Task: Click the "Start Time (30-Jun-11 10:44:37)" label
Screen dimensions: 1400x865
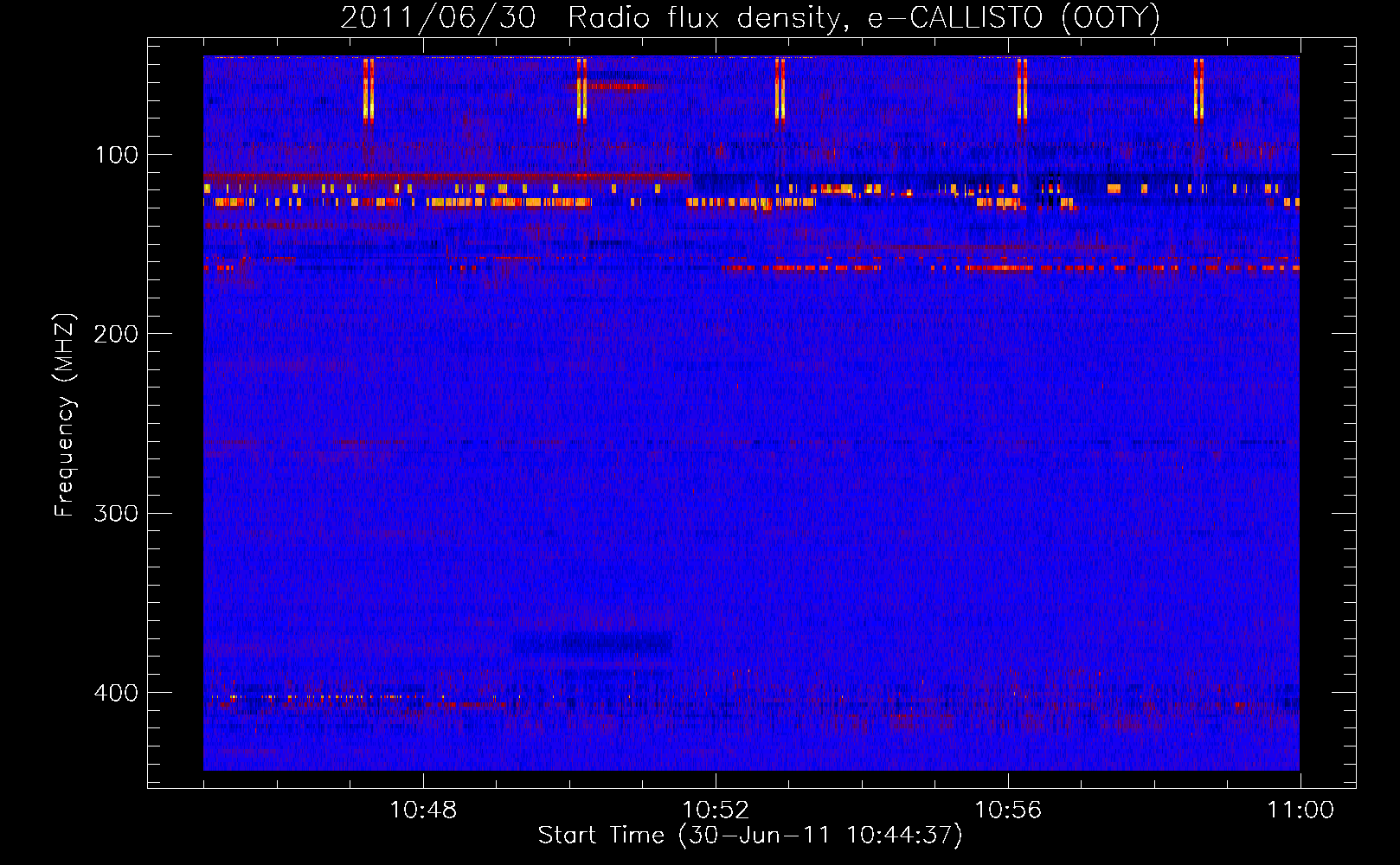Action: pyautogui.click(x=750, y=835)
